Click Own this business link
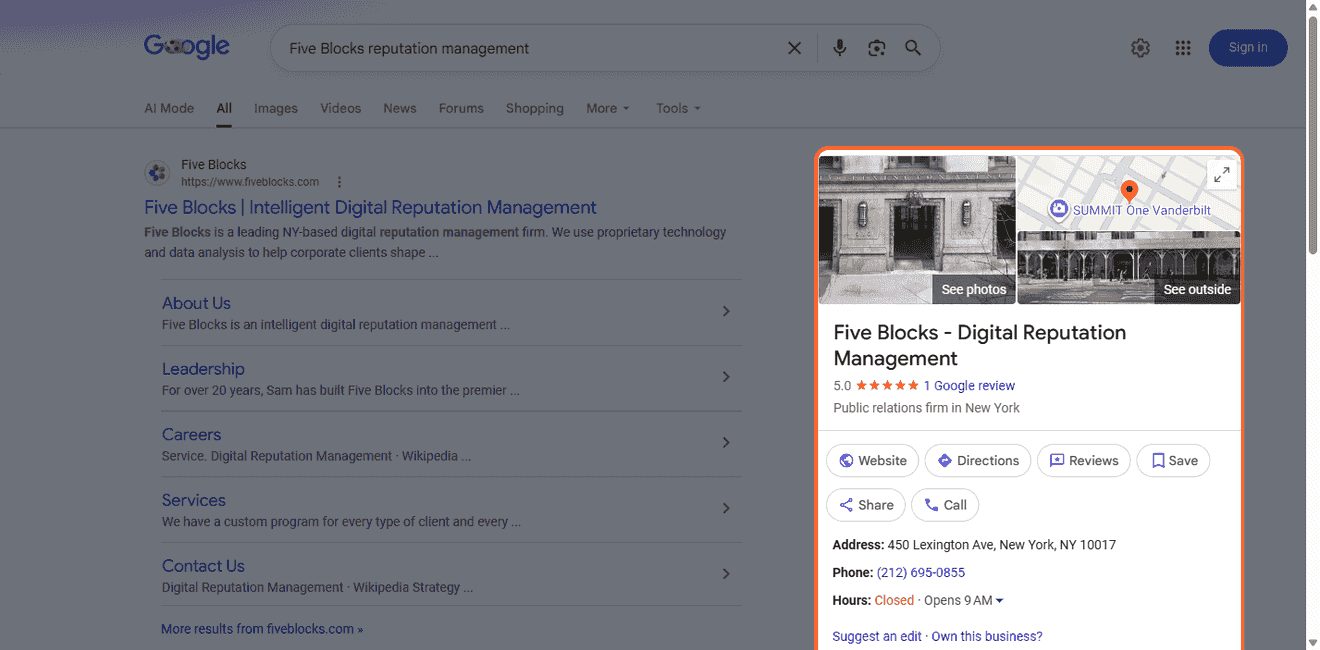The height and width of the screenshot is (650, 1320). point(987,637)
